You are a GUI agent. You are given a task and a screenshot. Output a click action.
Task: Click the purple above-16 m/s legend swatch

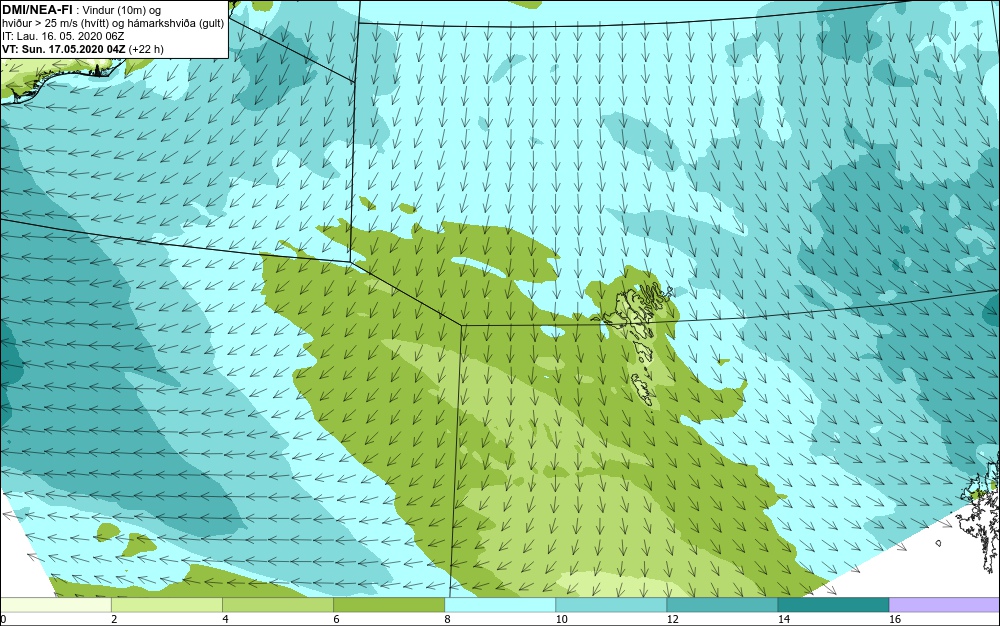(x=945, y=605)
